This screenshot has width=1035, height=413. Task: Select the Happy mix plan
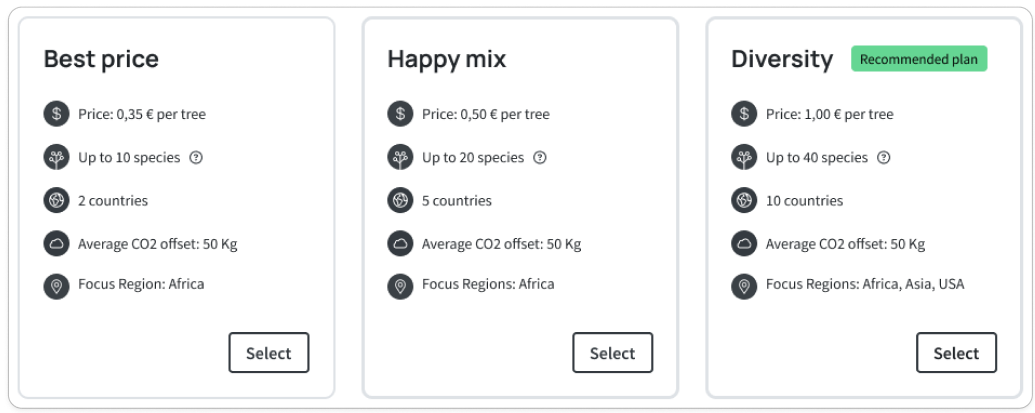click(x=612, y=353)
